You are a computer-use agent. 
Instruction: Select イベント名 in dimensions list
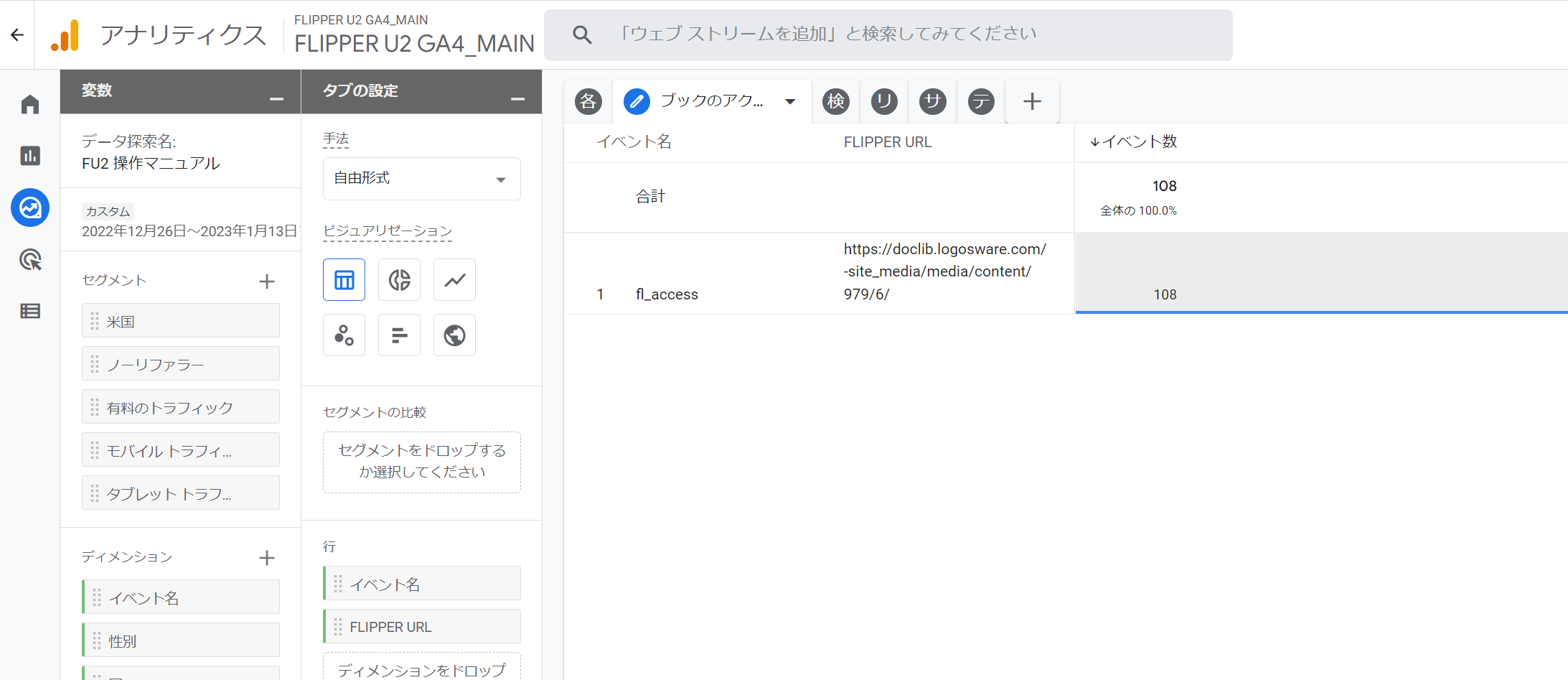tap(181, 597)
